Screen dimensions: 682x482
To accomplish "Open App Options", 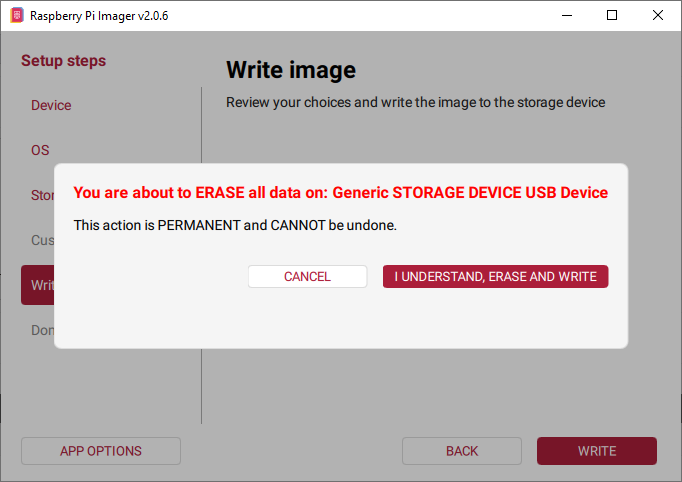I will click(x=100, y=451).
